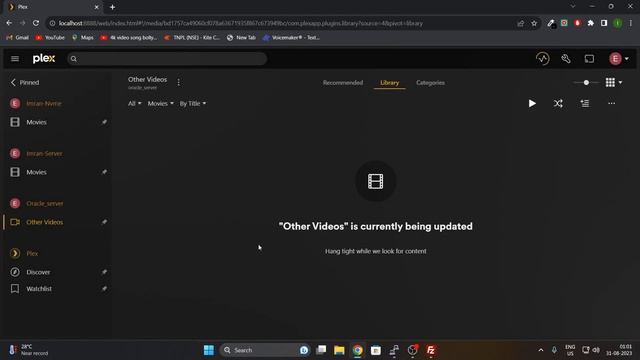Open Chrome extensions puzzle icon
640x360 pixels.
click(591, 23)
